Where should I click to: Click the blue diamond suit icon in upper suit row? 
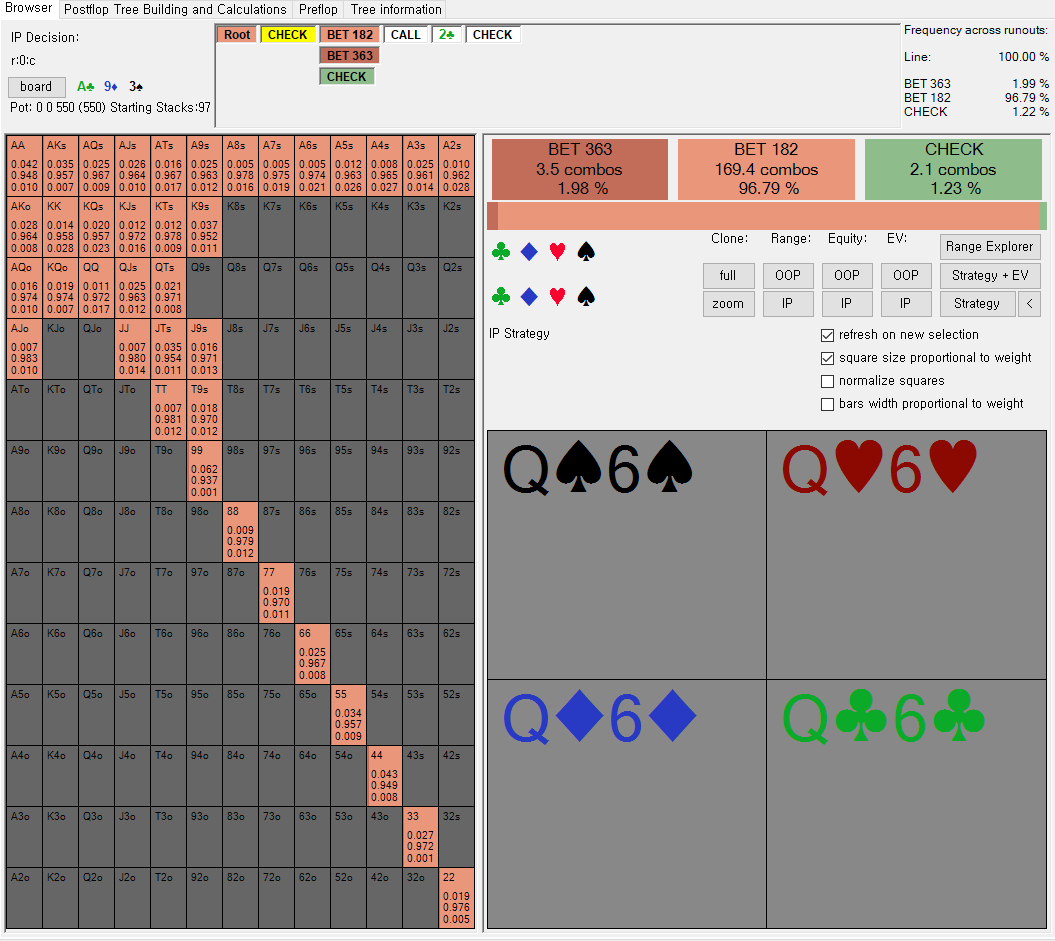[x=529, y=252]
